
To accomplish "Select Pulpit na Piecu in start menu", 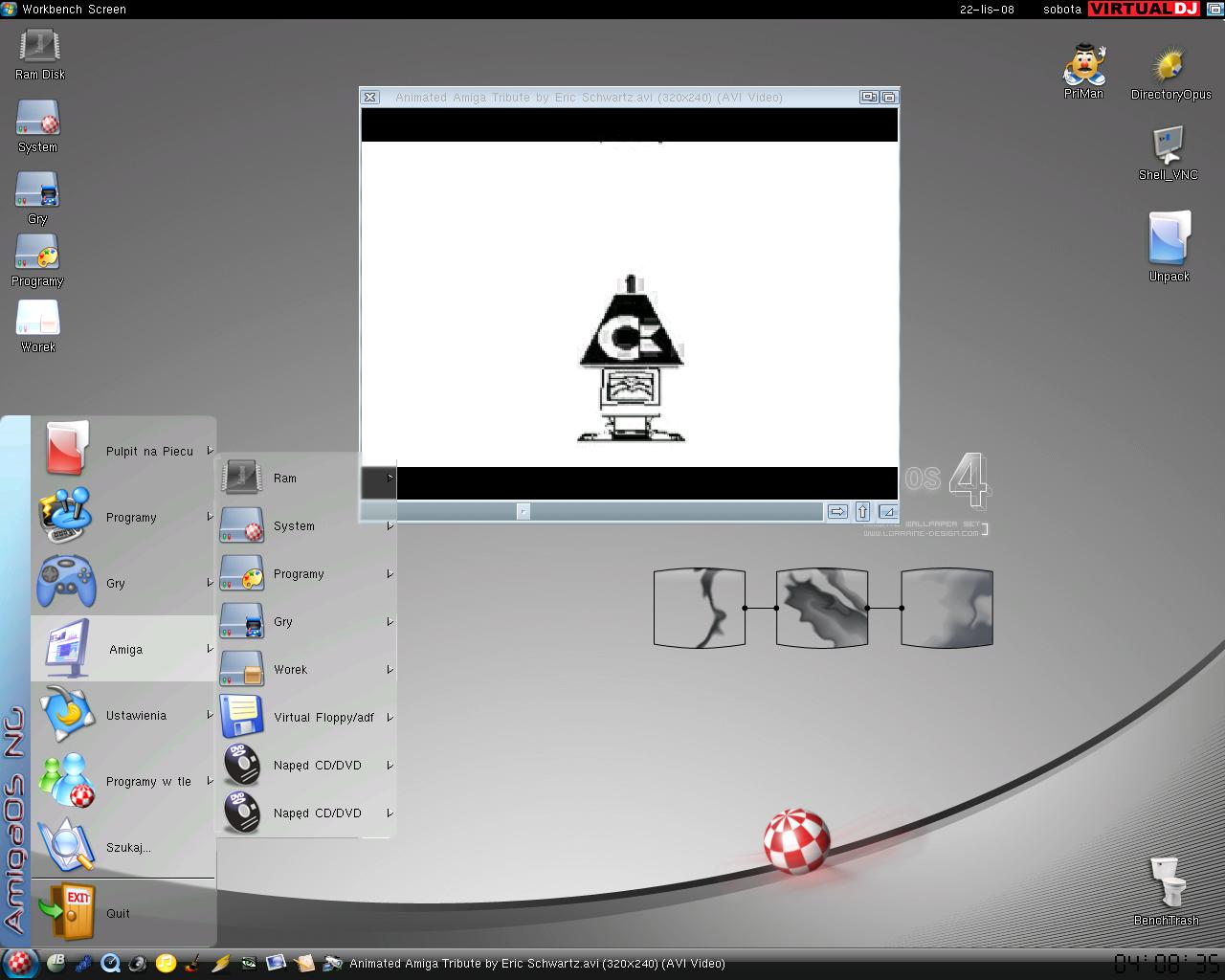I will tap(123, 451).
